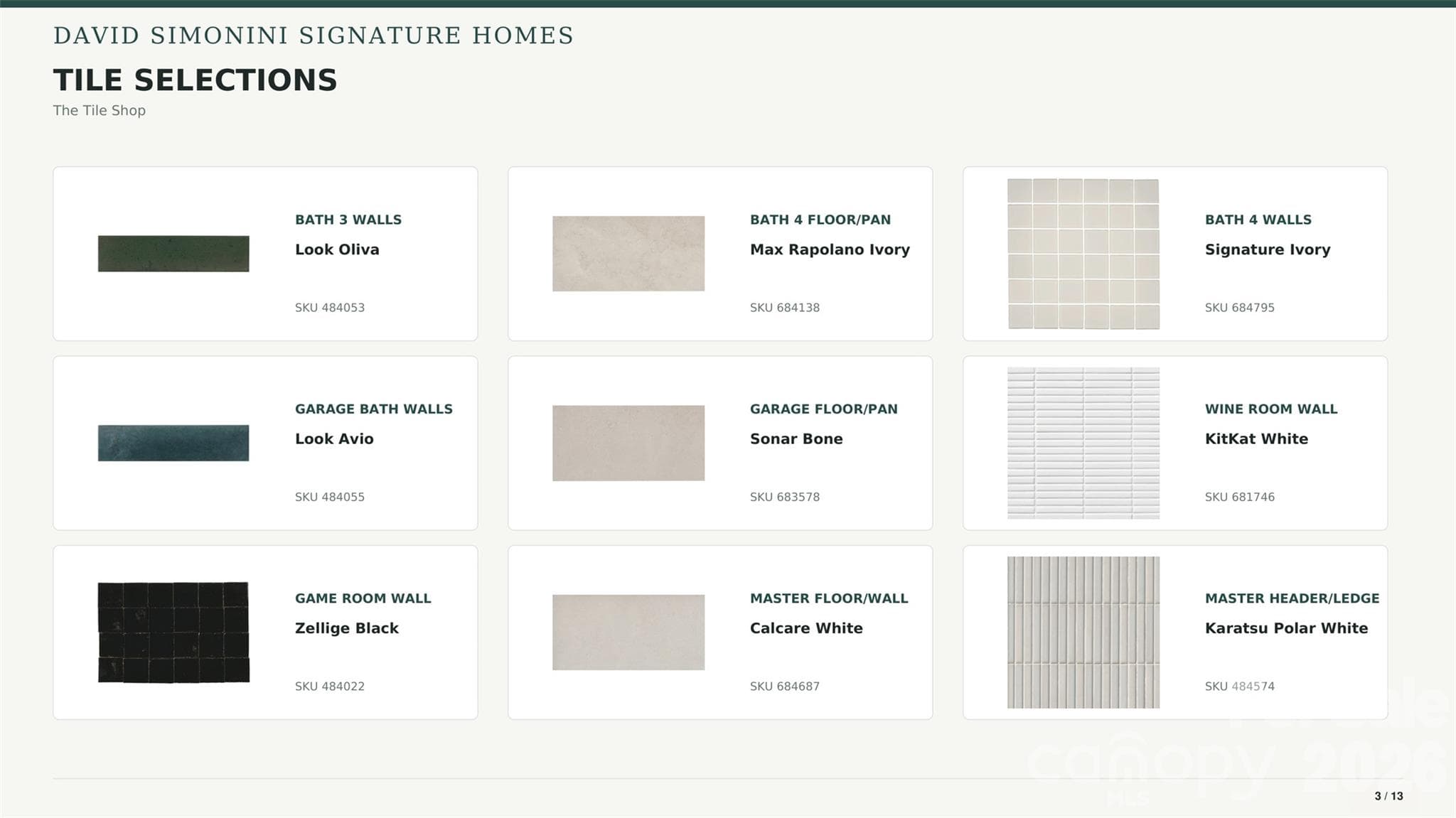1456x818 pixels.
Task: Select the BATH 4 FLOOR/PAN heading
Action: click(820, 220)
